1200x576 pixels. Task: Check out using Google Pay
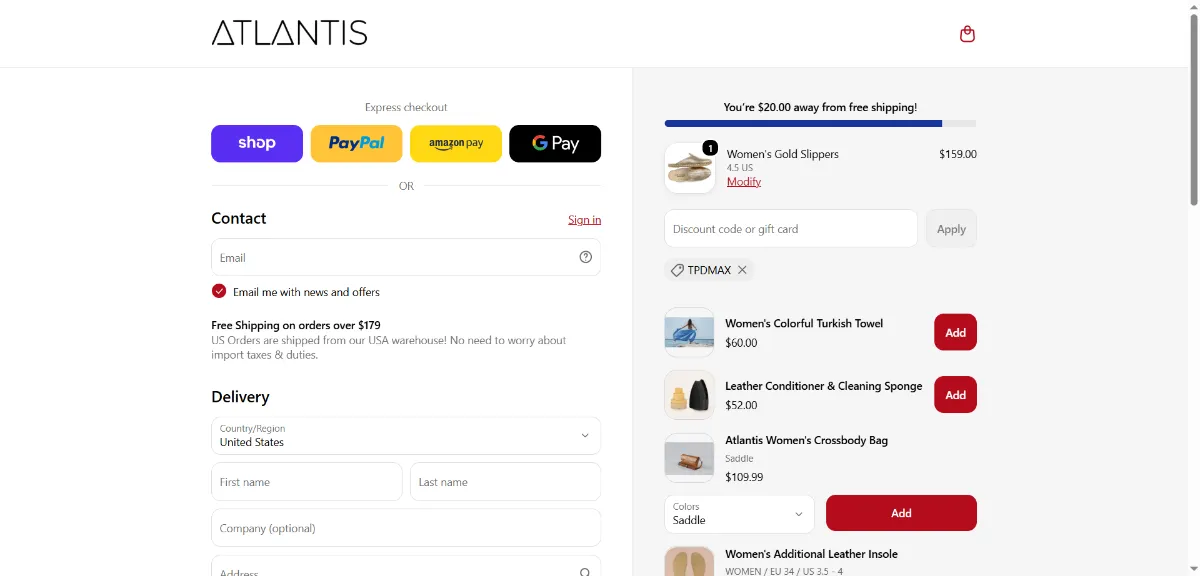pos(555,143)
